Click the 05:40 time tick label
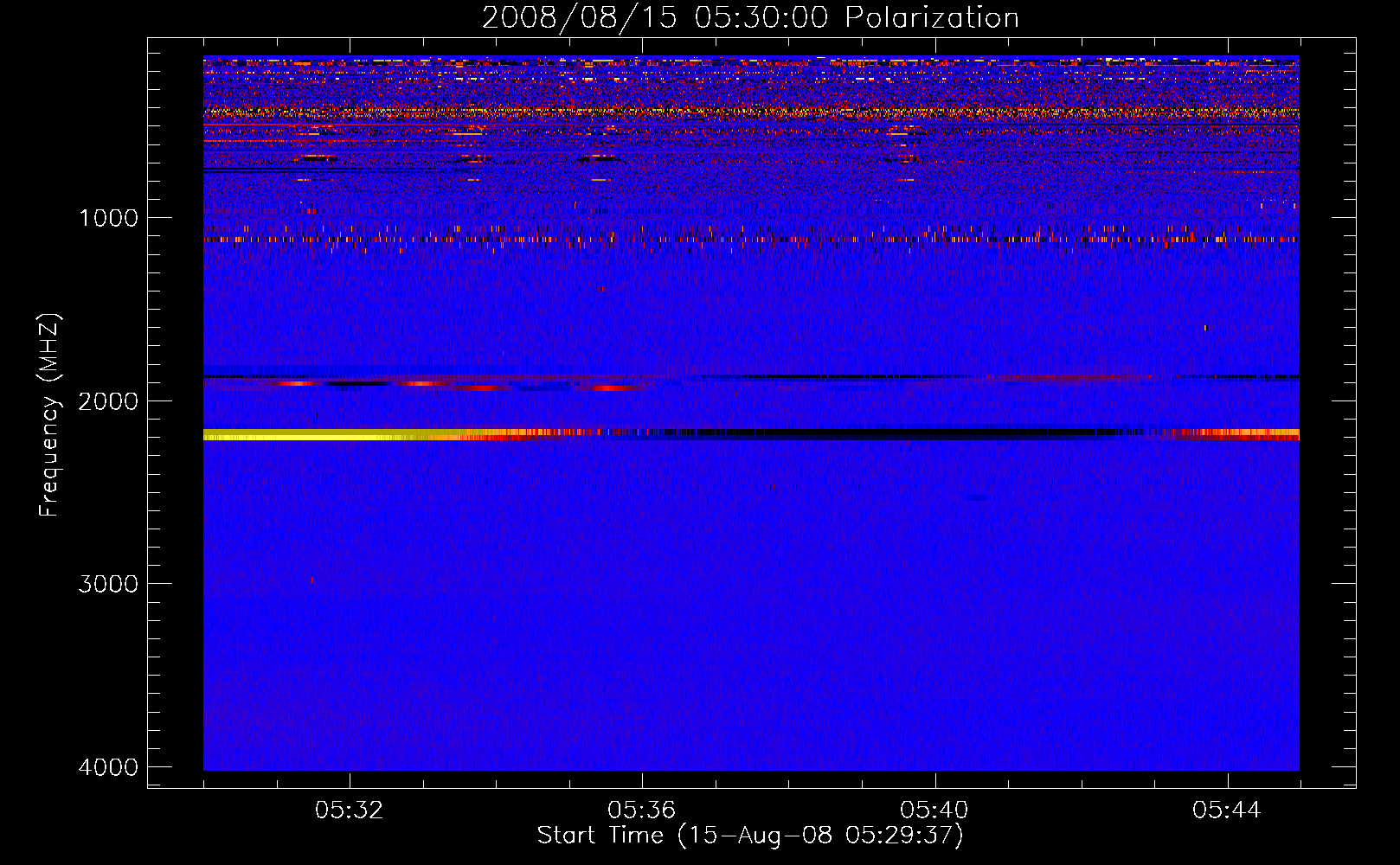Viewport: 1400px width, 865px height. [x=934, y=811]
